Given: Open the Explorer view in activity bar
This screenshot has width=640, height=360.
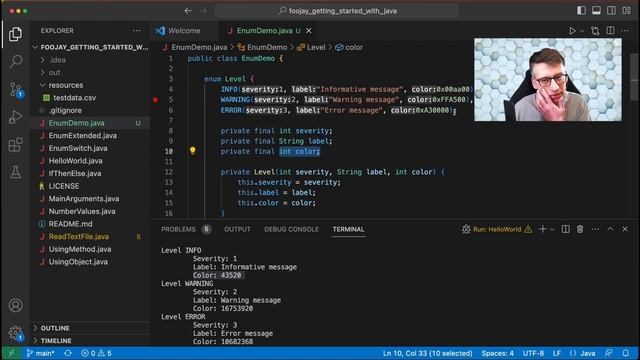Looking at the screenshot, I should 16,34.
